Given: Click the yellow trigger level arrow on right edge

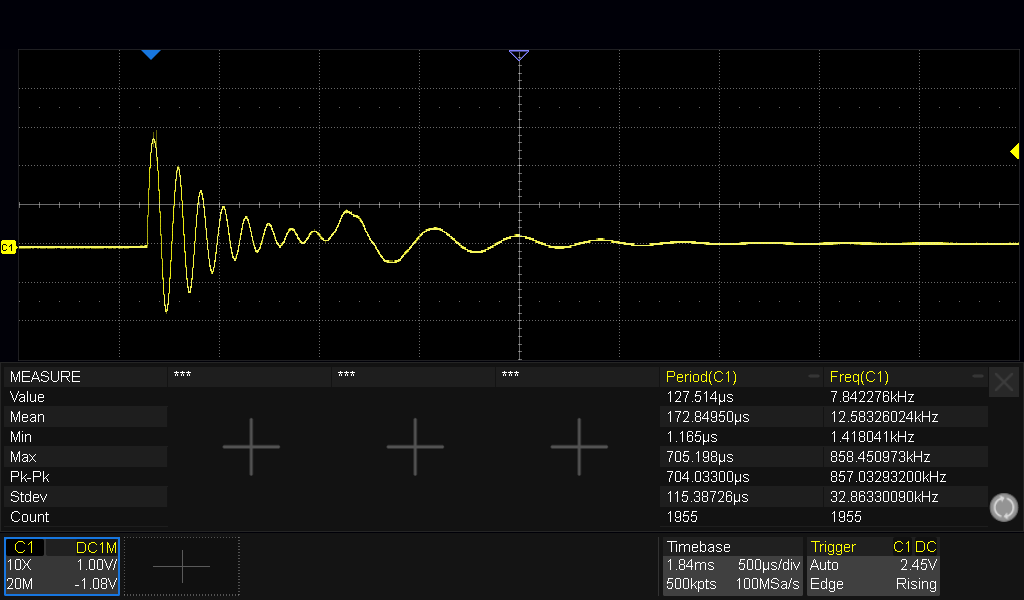Looking at the screenshot, I should coord(1014,151).
